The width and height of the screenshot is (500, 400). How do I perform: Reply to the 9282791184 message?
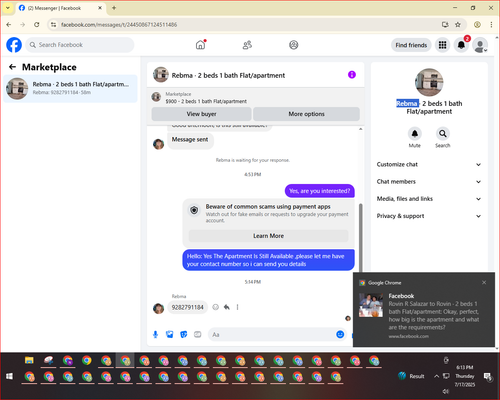[x=227, y=307]
